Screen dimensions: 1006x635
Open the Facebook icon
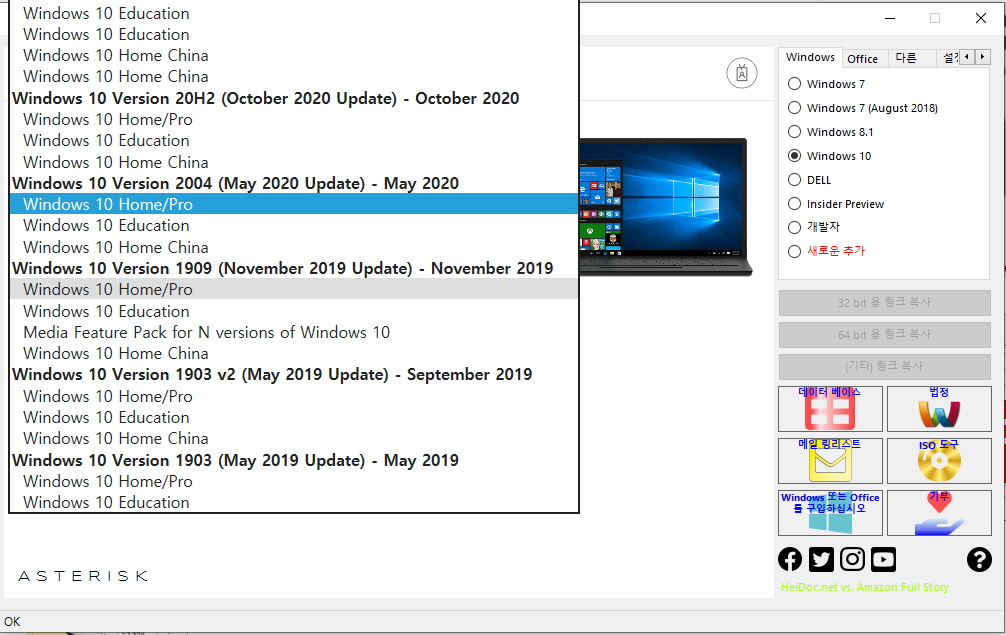coord(790,559)
